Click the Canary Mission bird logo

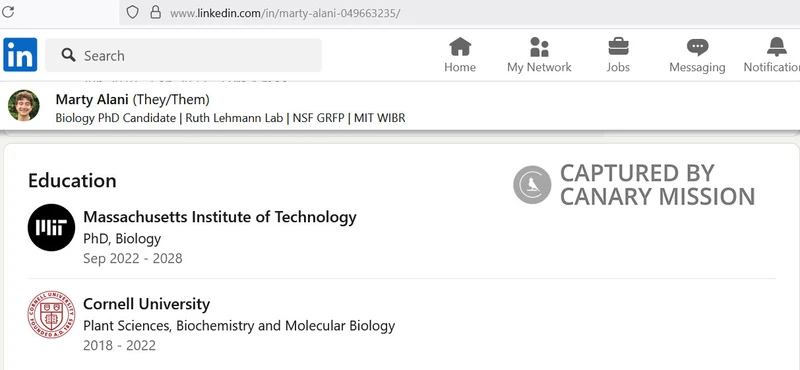point(532,185)
